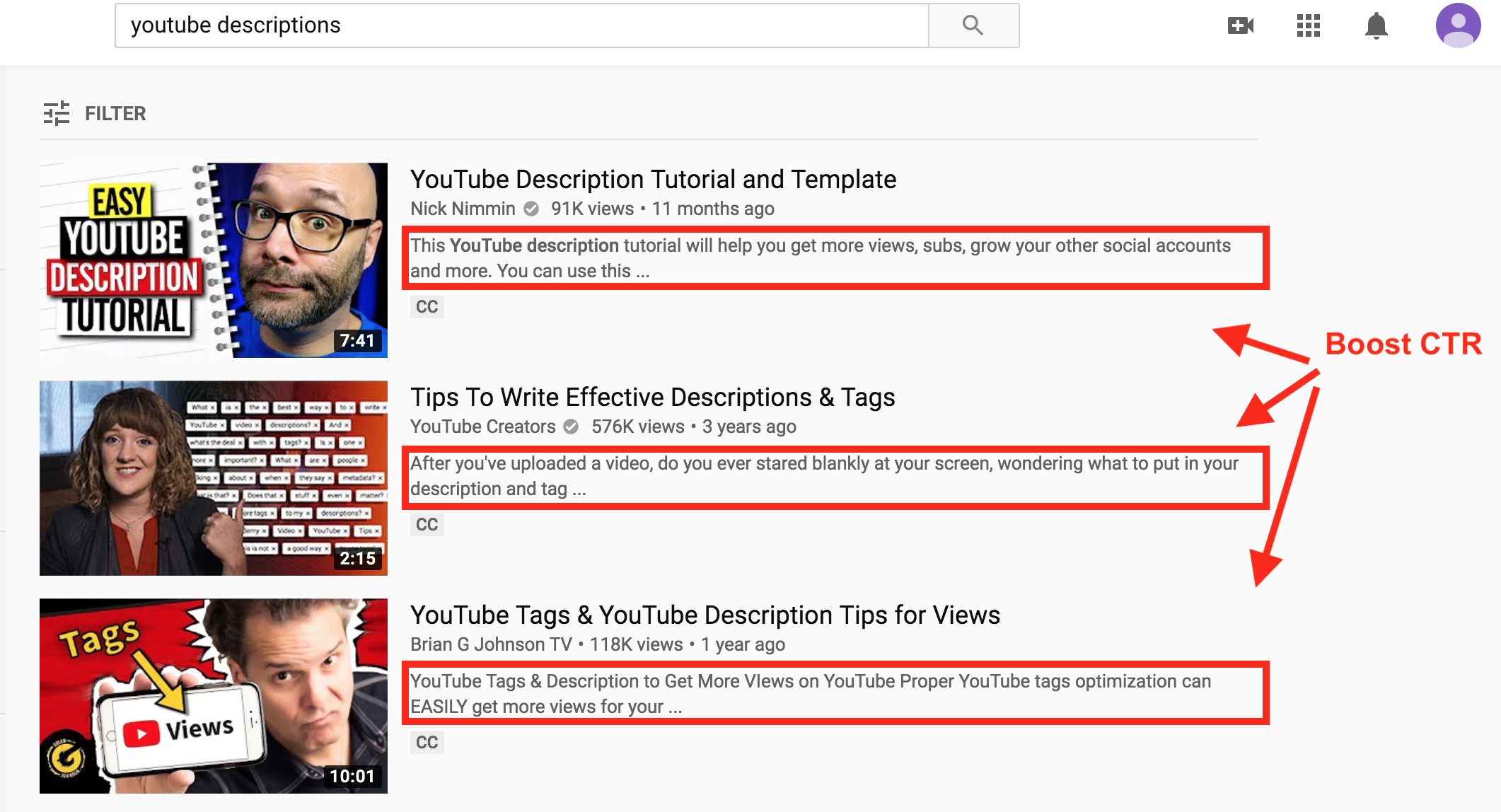Open the notifications bell
This screenshot has width=1501, height=812.
(1376, 26)
